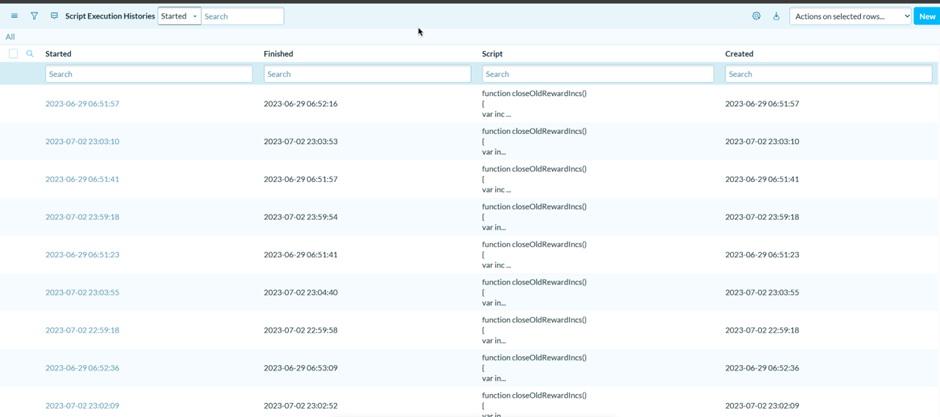The width and height of the screenshot is (940, 417).
Task: Select Finished value 2023-06-29 06:52:16
Action: [x=300, y=104]
